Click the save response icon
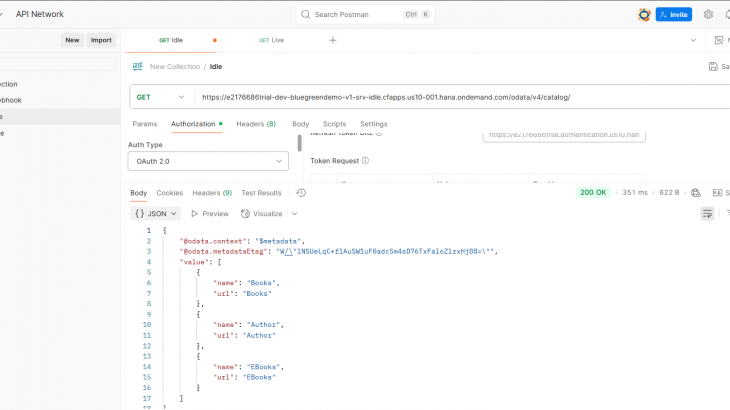The image size is (730, 410). pos(717,193)
